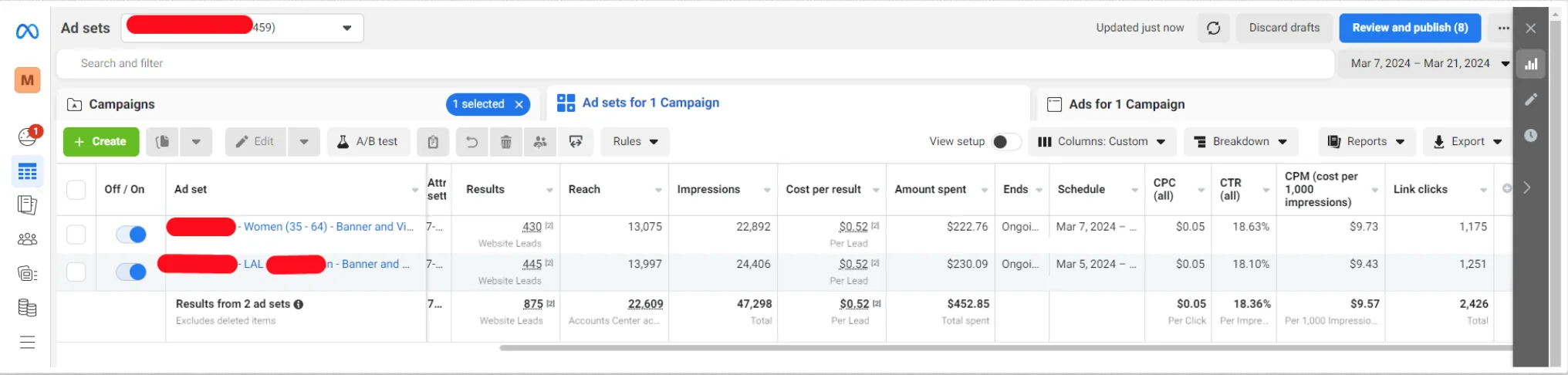
Task: Click the Review and publish (8) button
Action: pyautogui.click(x=1410, y=28)
